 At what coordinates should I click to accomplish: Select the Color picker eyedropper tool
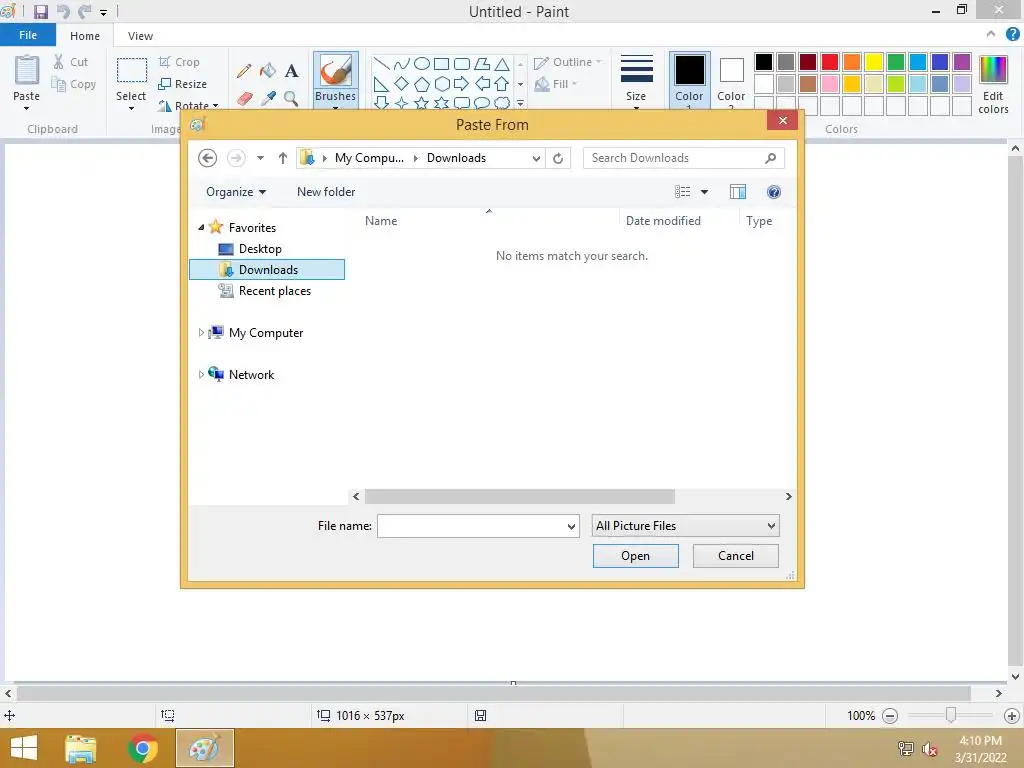(268, 99)
